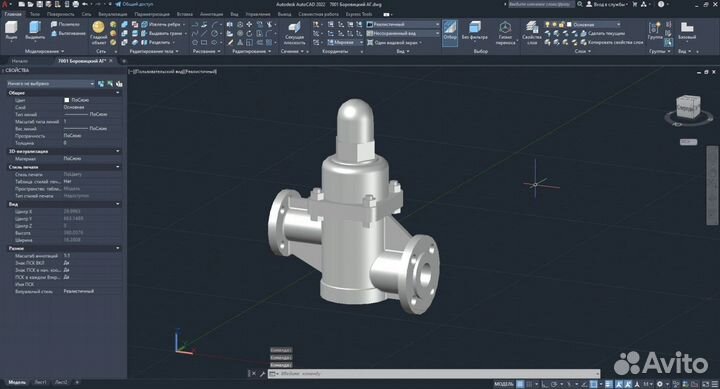This screenshot has height=389, width=720.
Task: Click Make Current (Сделать текущим) layer button
Action: pyautogui.click(x=602, y=34)
